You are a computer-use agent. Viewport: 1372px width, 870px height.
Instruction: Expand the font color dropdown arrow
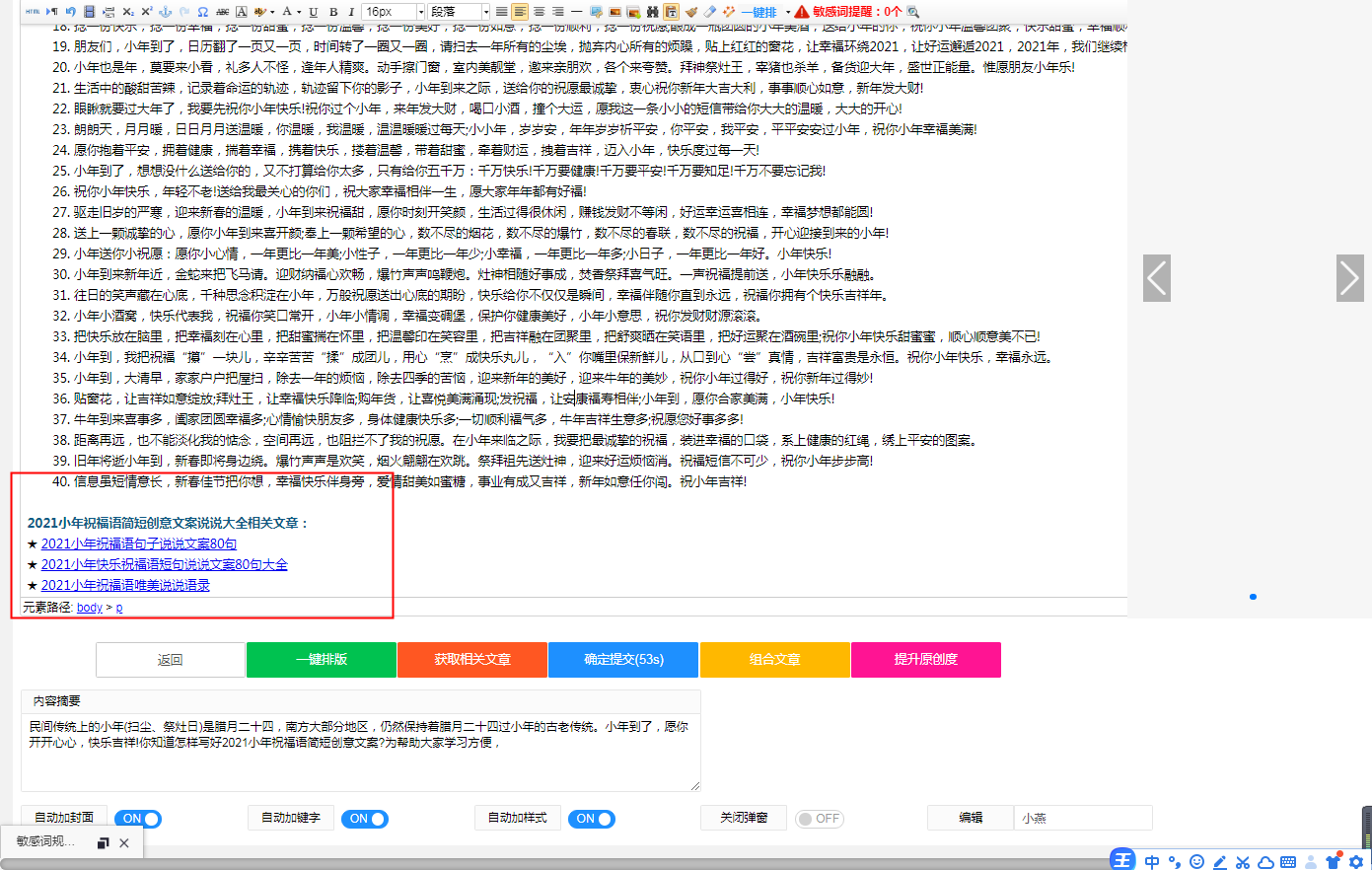click(299, 12)
